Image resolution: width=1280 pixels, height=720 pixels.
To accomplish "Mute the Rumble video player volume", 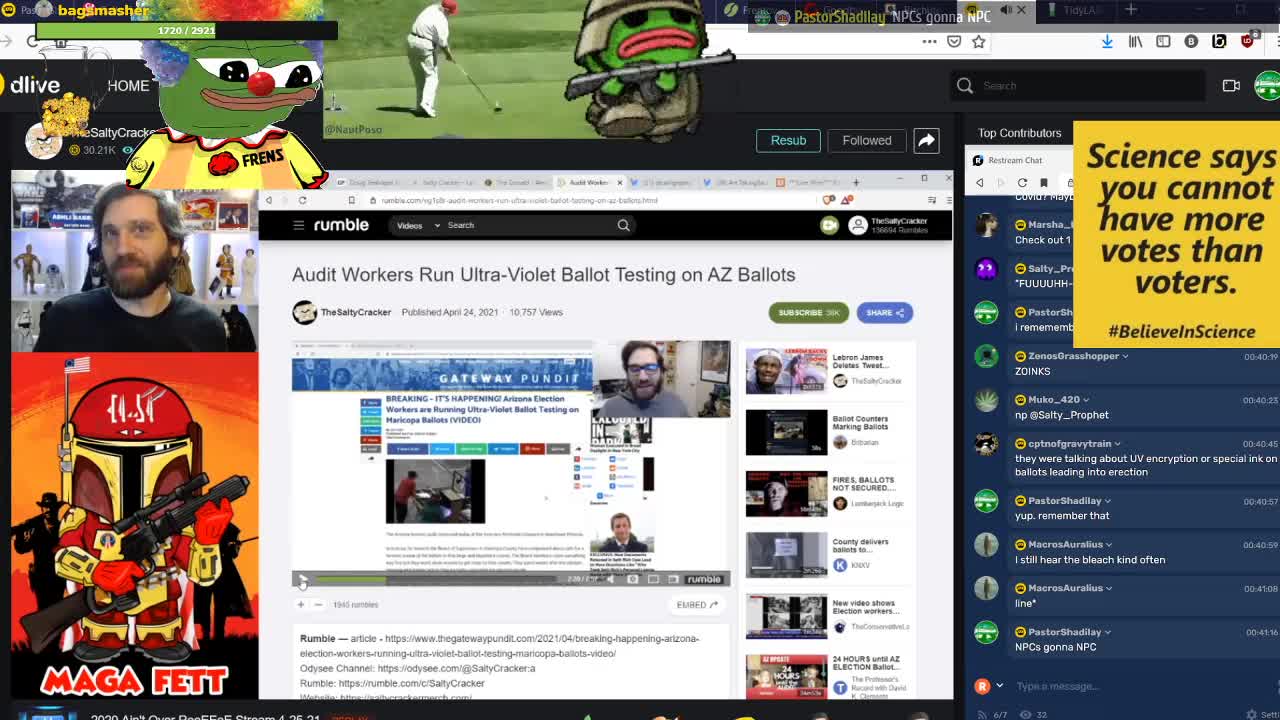I will coord(611,579).
